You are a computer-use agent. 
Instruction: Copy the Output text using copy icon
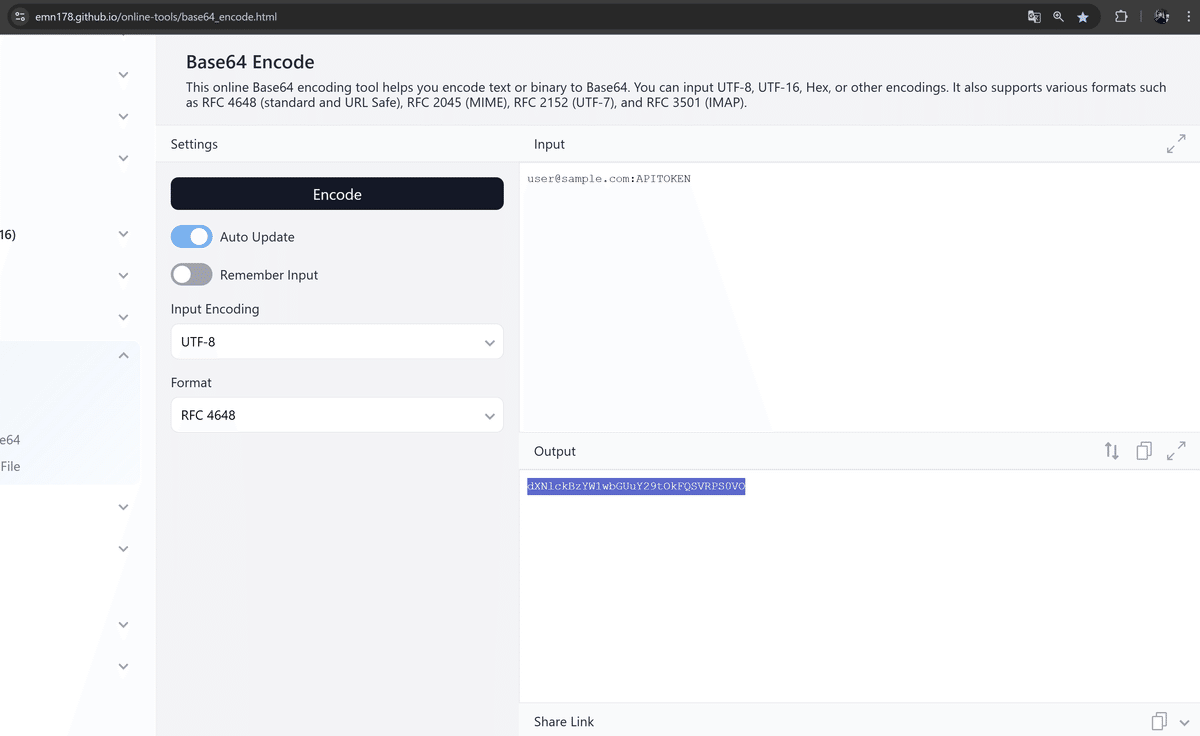[1144, 451]
